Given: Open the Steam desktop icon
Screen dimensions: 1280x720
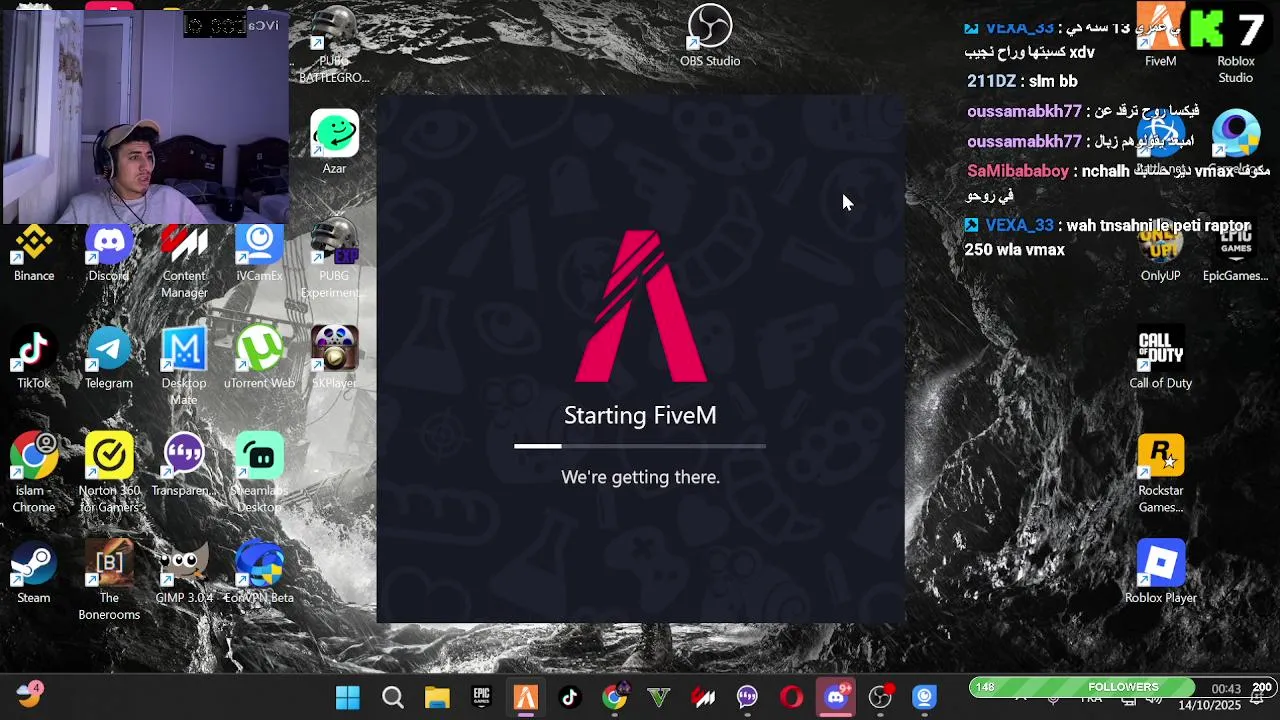Looking at the screenshot, I should [x=34, y=574].
